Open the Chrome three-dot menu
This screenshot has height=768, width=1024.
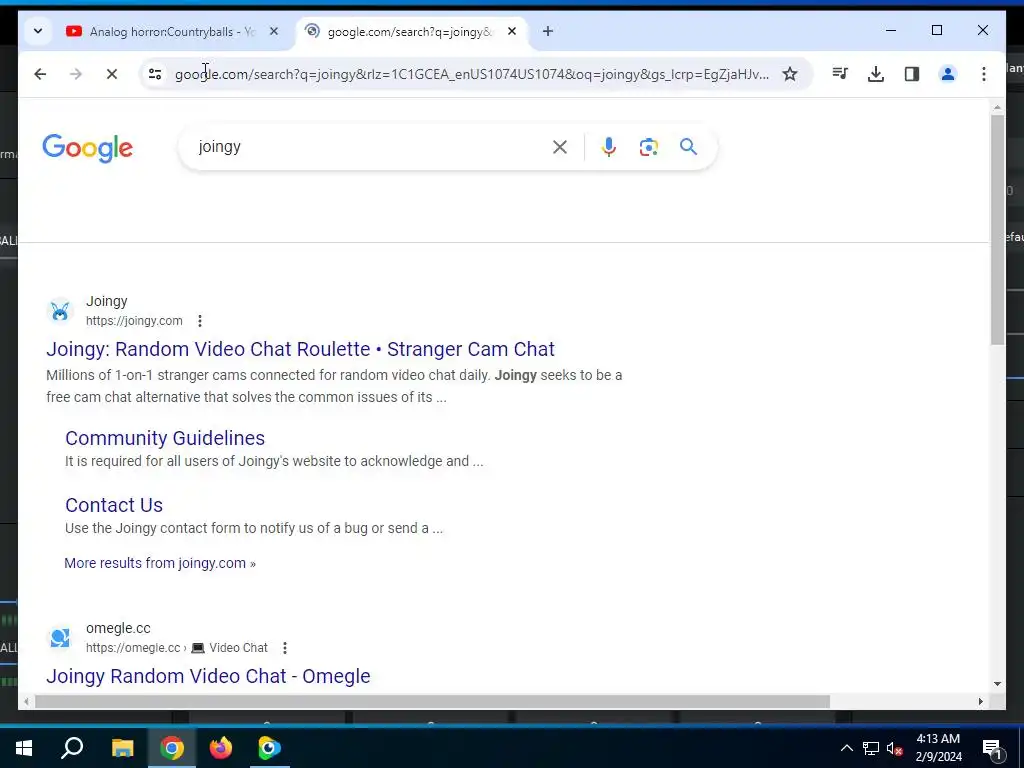click(984, 74)
